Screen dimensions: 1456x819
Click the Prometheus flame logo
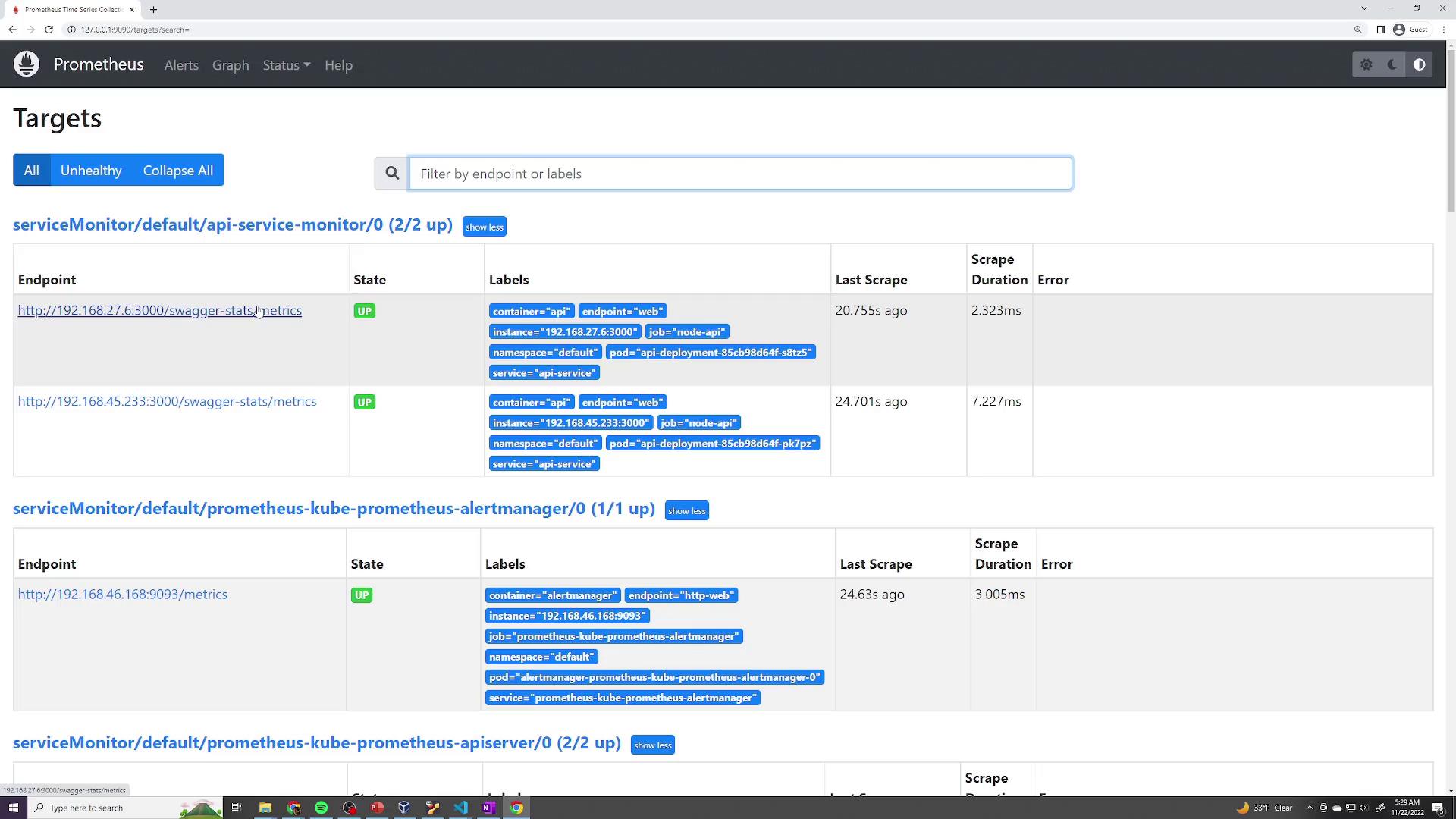[x=27, y=64]
